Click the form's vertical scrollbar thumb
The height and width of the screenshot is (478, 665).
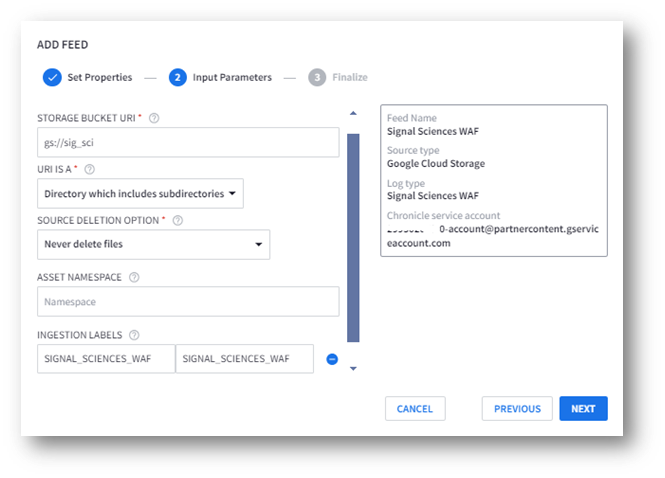353,238
